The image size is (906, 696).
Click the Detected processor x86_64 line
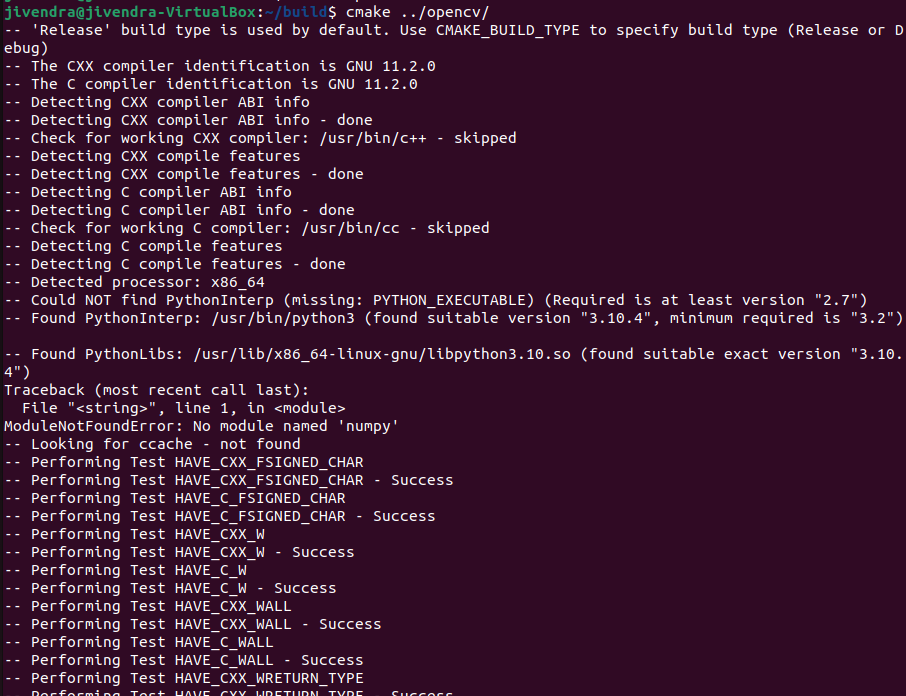point(134,282)
